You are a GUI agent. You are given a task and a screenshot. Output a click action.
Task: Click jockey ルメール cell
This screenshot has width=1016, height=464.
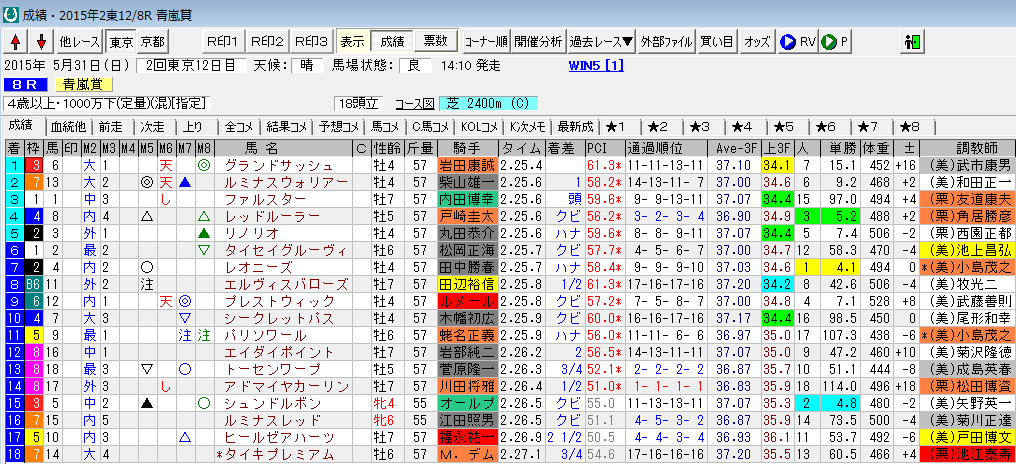[467, 301]
